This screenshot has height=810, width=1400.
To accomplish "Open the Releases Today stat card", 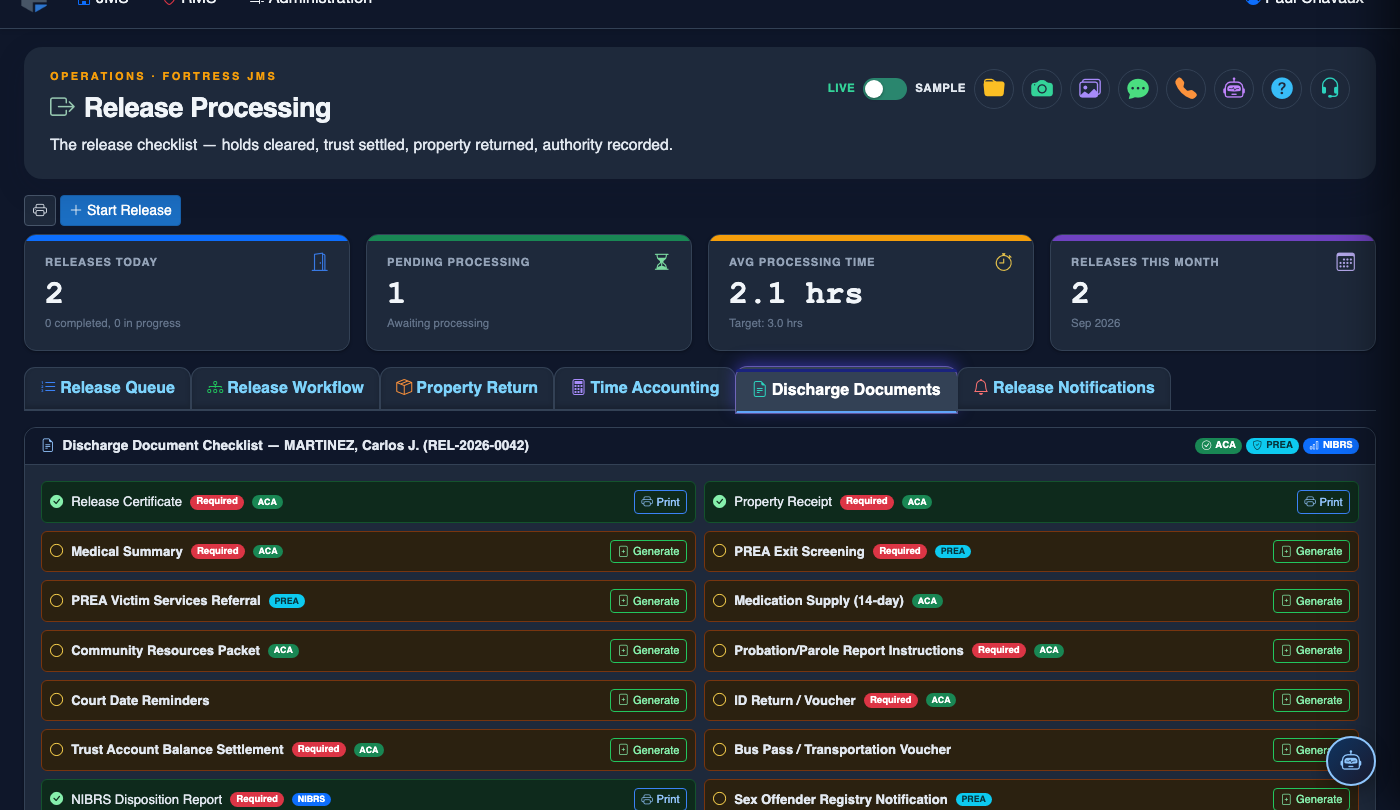I will click(187, 293).
